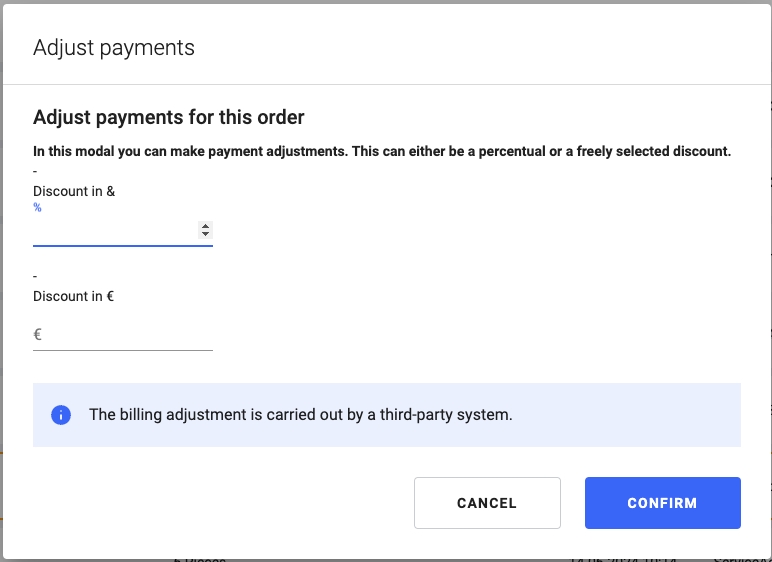Image resolution: width=772 pixels, height=562 pixels.
Task: Decrease percent discount with down arrow
Action: tap(205, 234)
